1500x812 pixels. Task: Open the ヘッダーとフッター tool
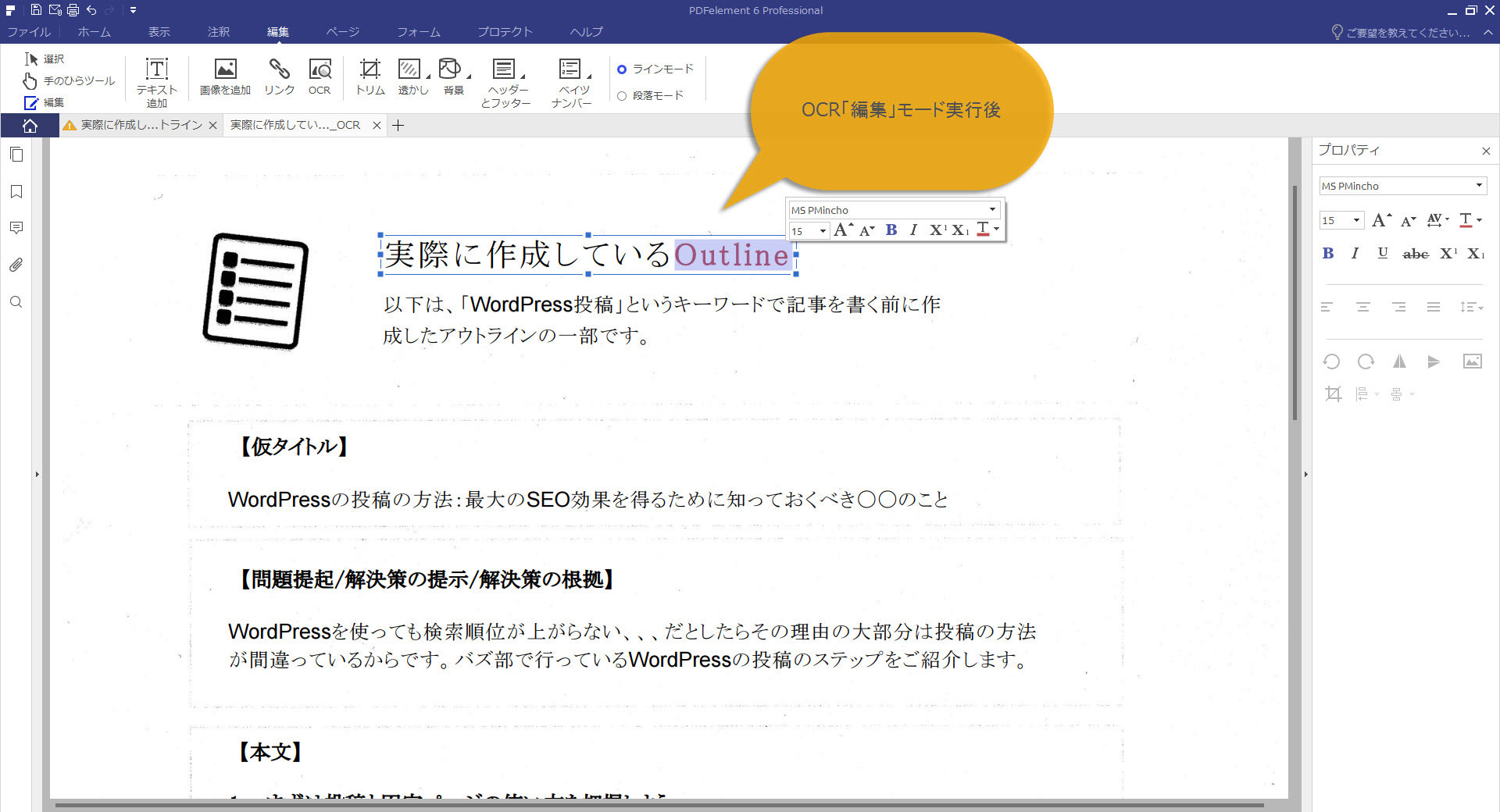pyautogui.click(x=506, y=82)
